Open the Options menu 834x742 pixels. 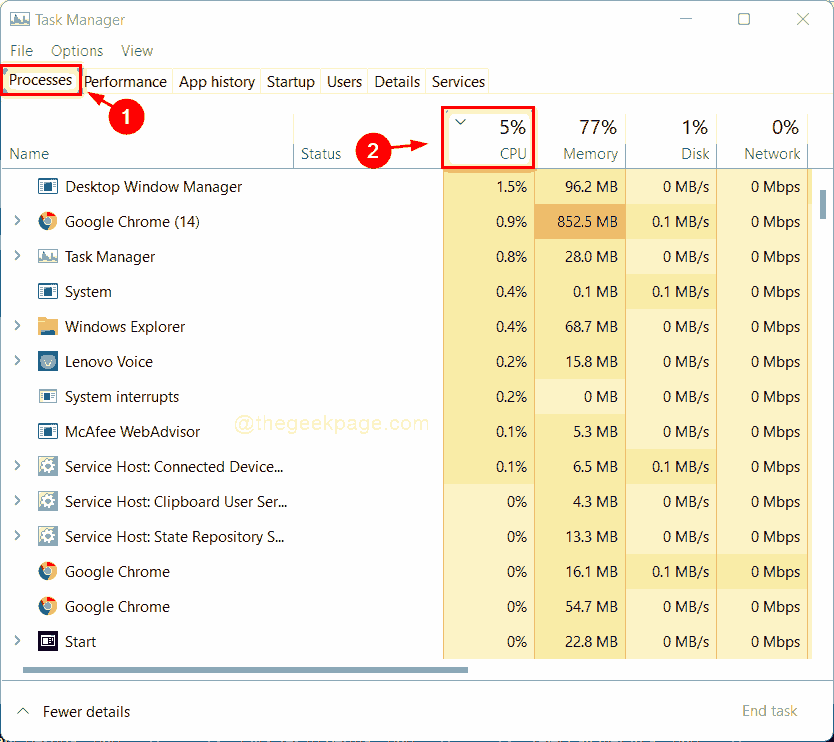[76, 50]
